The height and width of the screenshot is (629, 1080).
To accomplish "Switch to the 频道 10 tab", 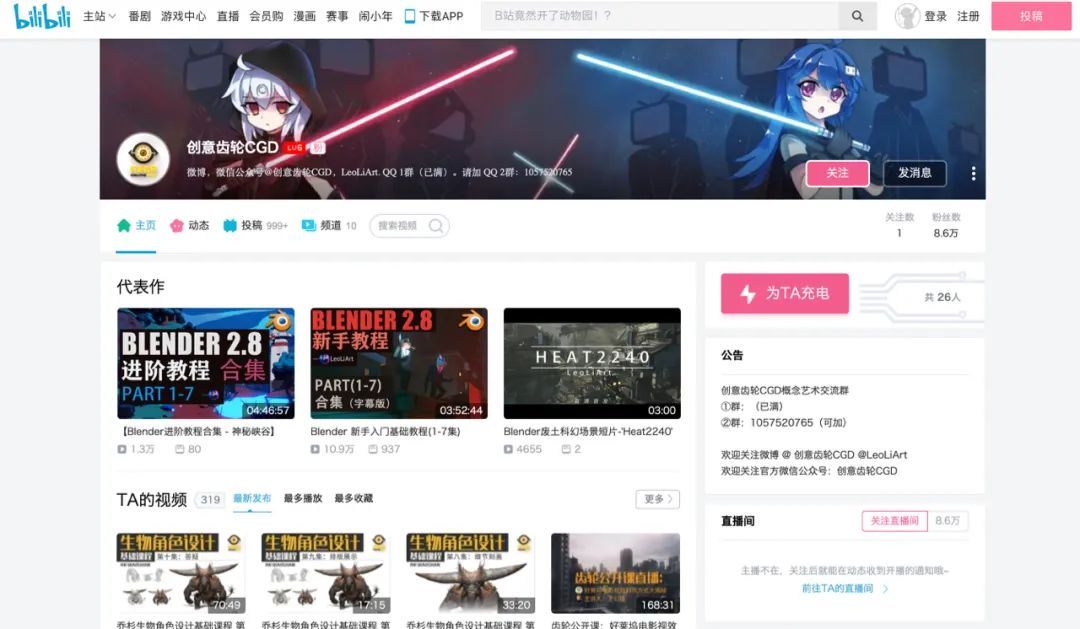I will pyautogui.click(x=329, y=225).
